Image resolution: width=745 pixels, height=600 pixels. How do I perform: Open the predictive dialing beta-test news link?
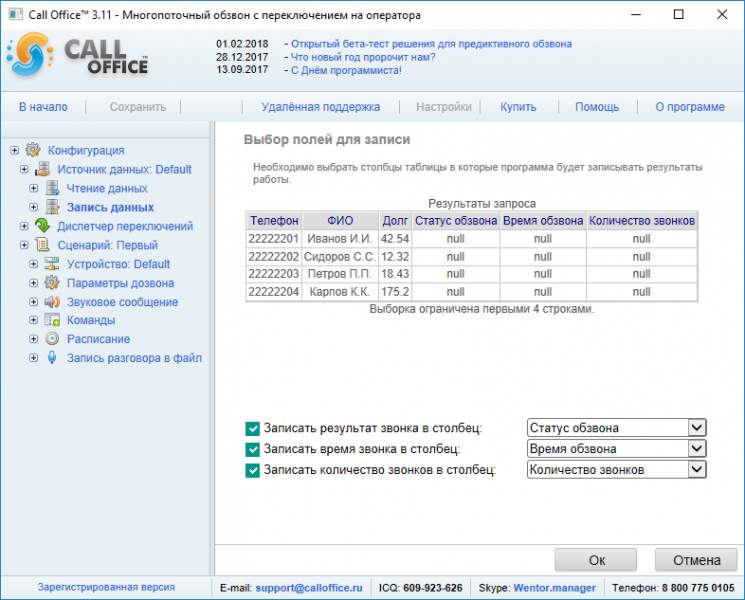431,44
